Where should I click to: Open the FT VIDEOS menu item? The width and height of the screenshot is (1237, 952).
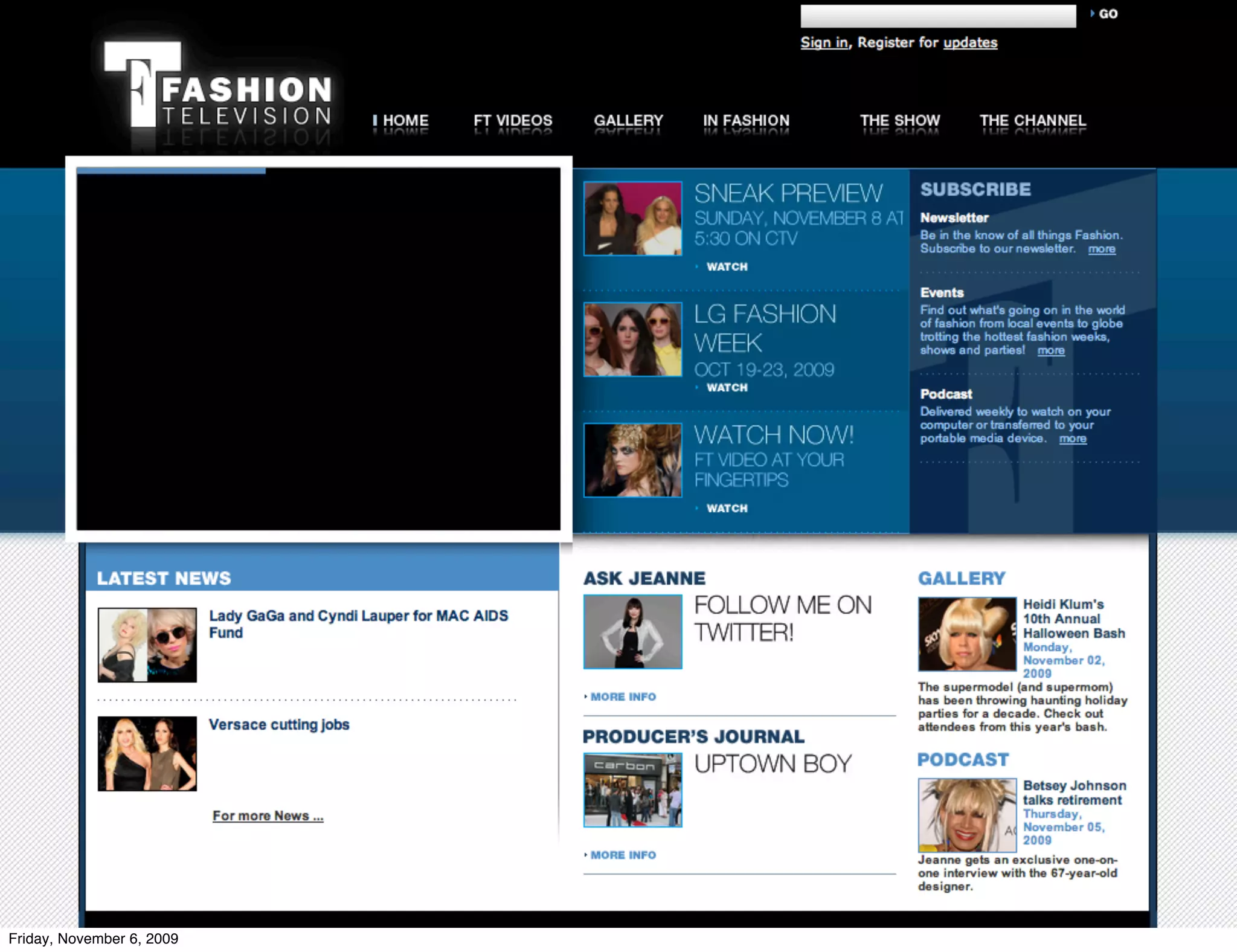click(513, 120)
